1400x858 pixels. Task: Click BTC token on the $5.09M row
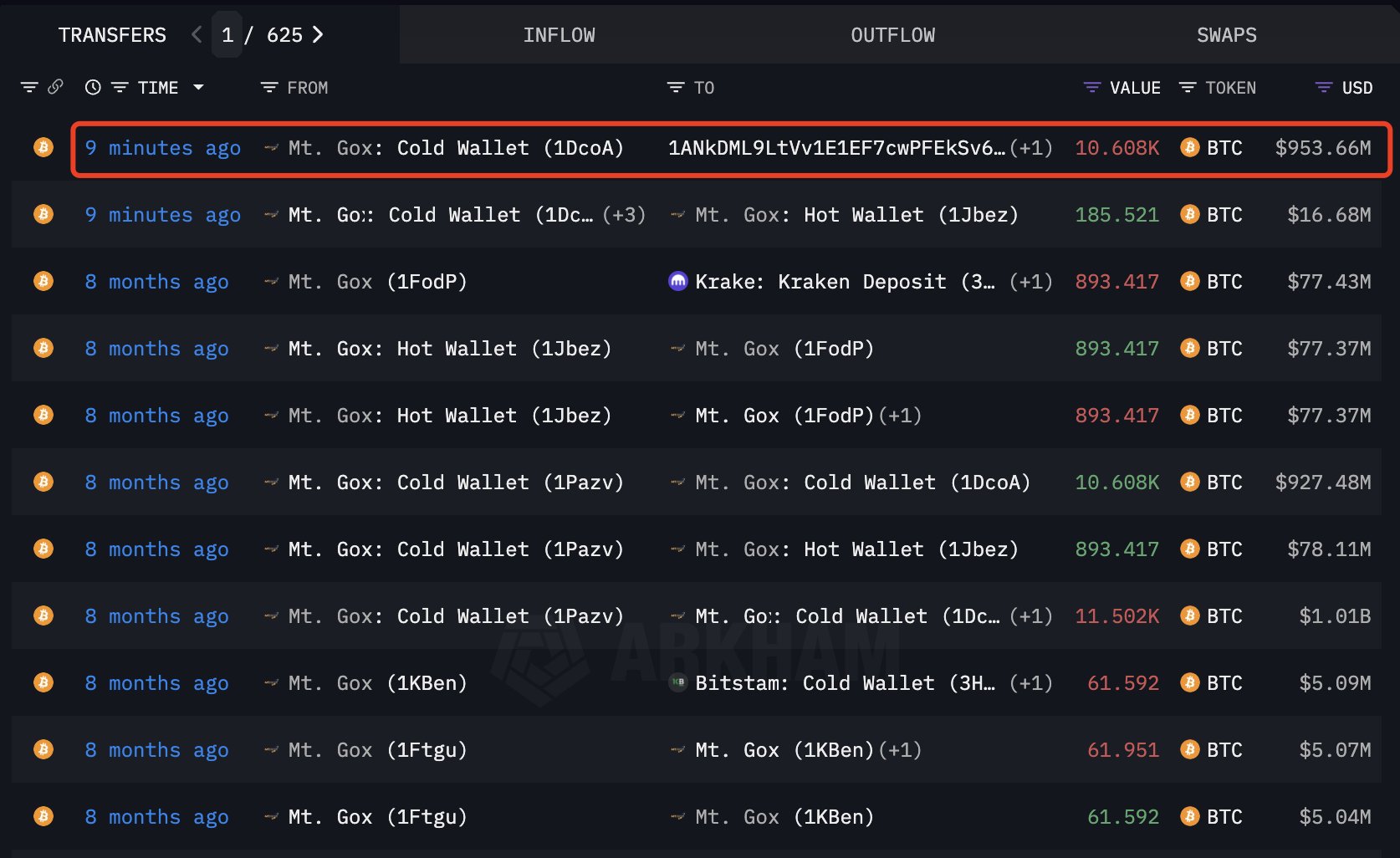(x=1211, y=683)
